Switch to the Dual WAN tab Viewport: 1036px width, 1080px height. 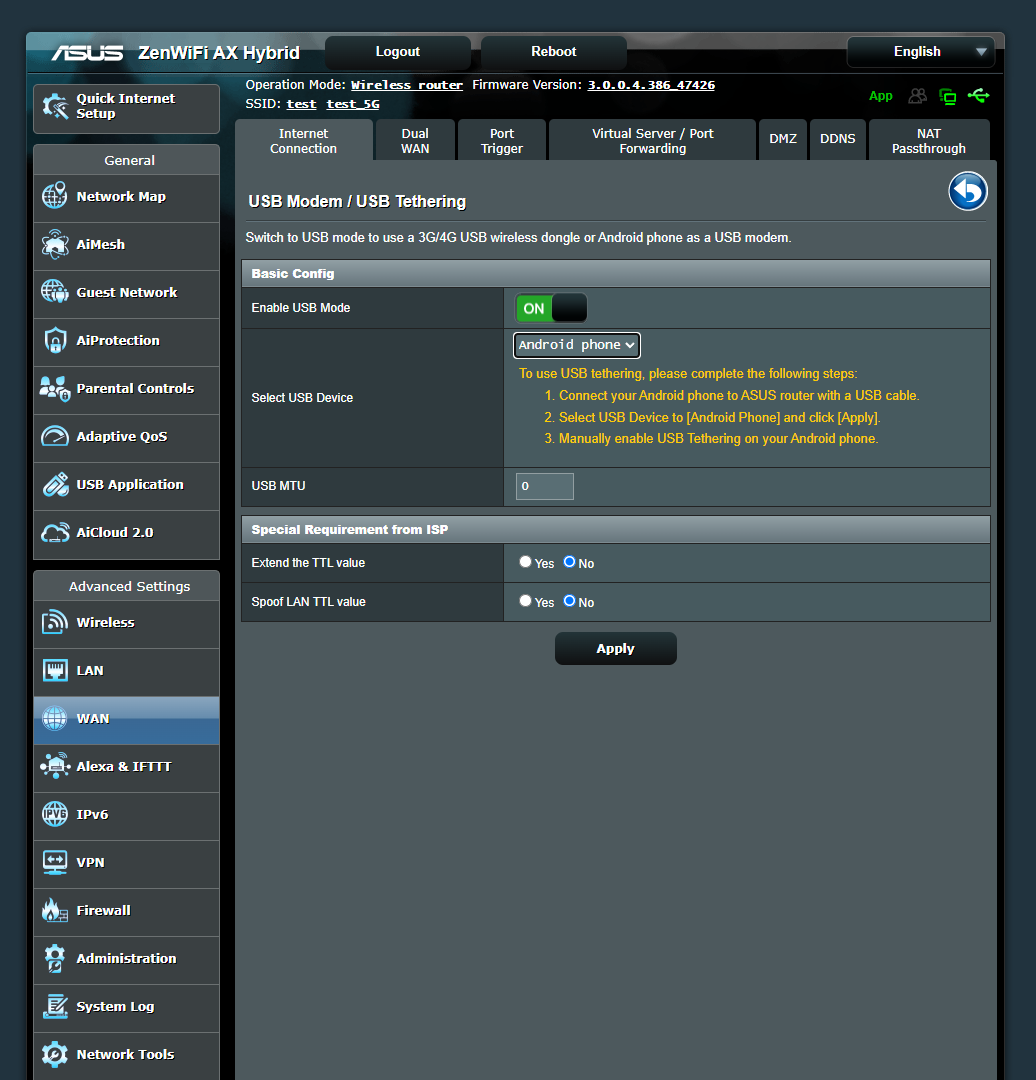(414, 139)
